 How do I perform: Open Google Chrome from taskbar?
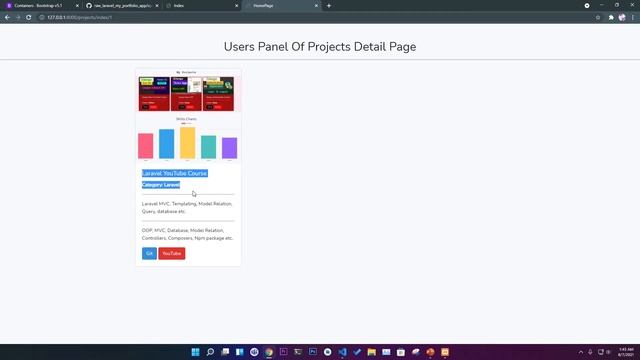point(269,352)
